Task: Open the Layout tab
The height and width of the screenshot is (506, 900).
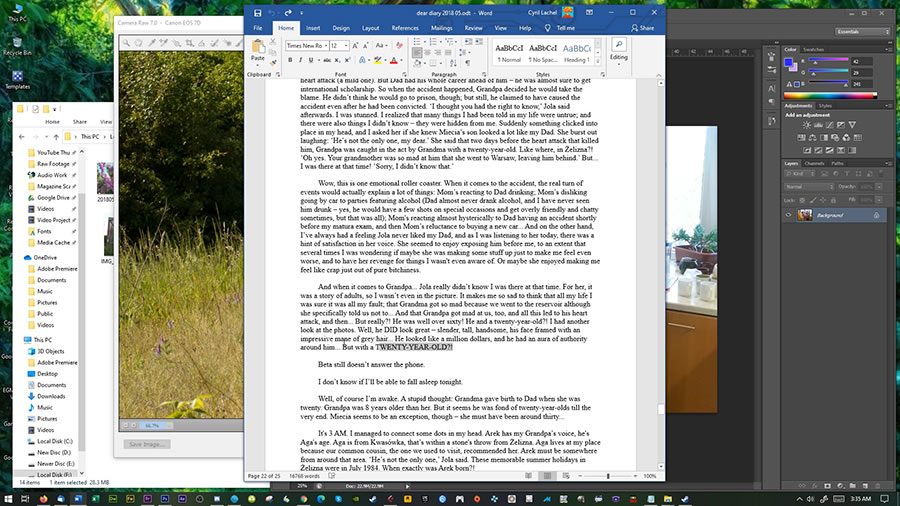Action: point(370,28)
